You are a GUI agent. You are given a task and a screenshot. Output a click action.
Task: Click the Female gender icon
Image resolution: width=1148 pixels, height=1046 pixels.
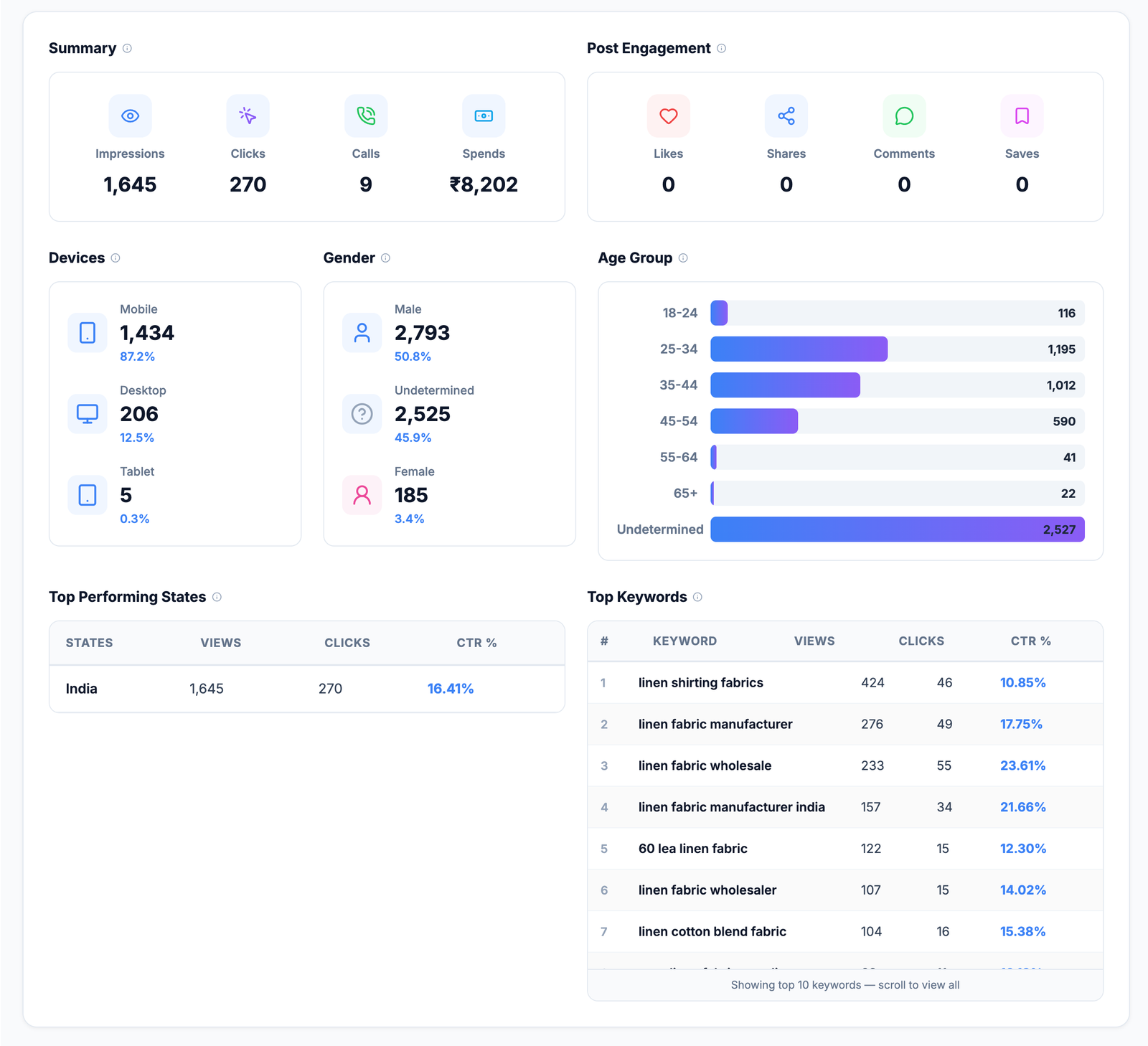(362, 495)
